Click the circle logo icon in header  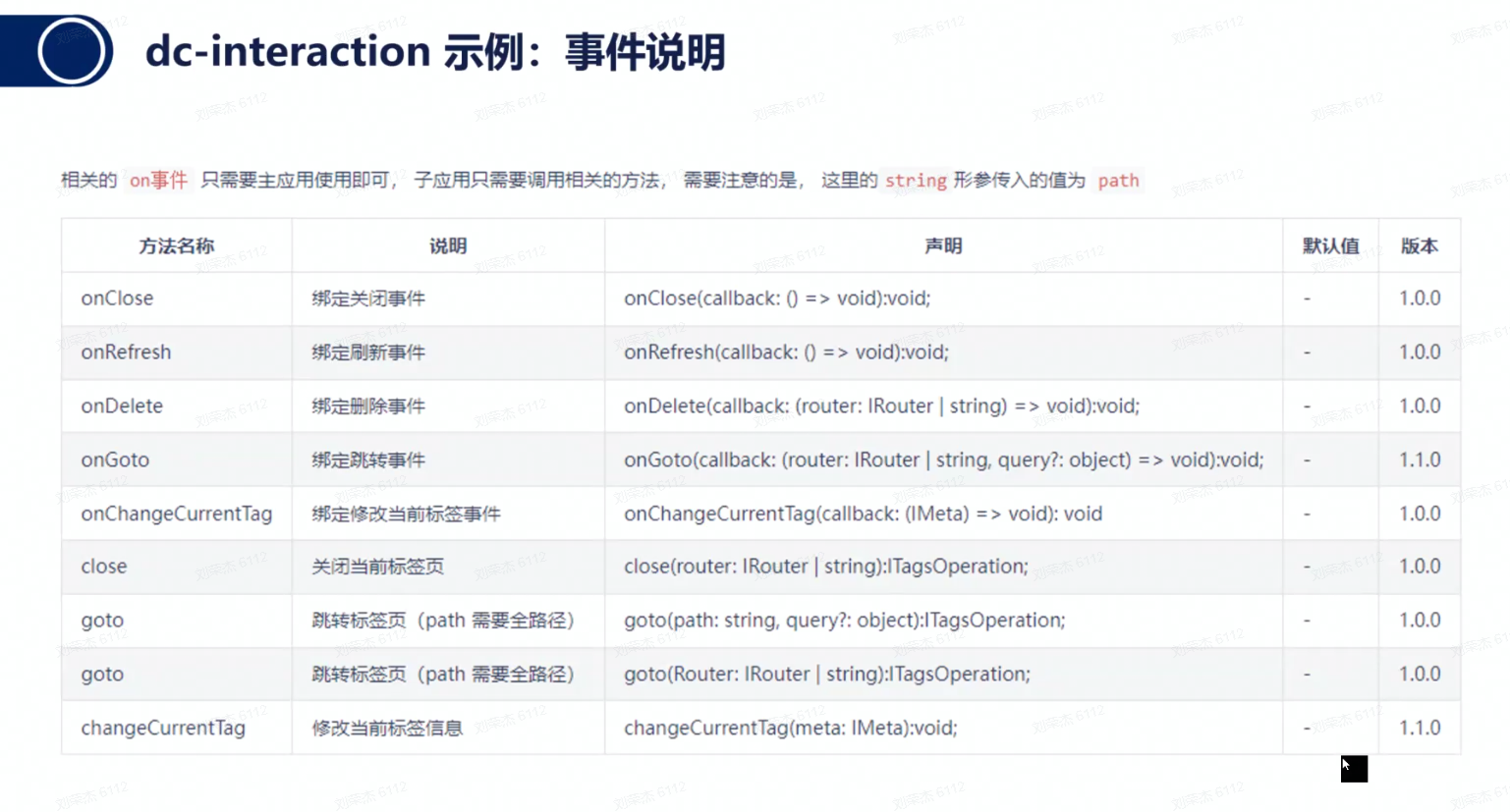73,51
